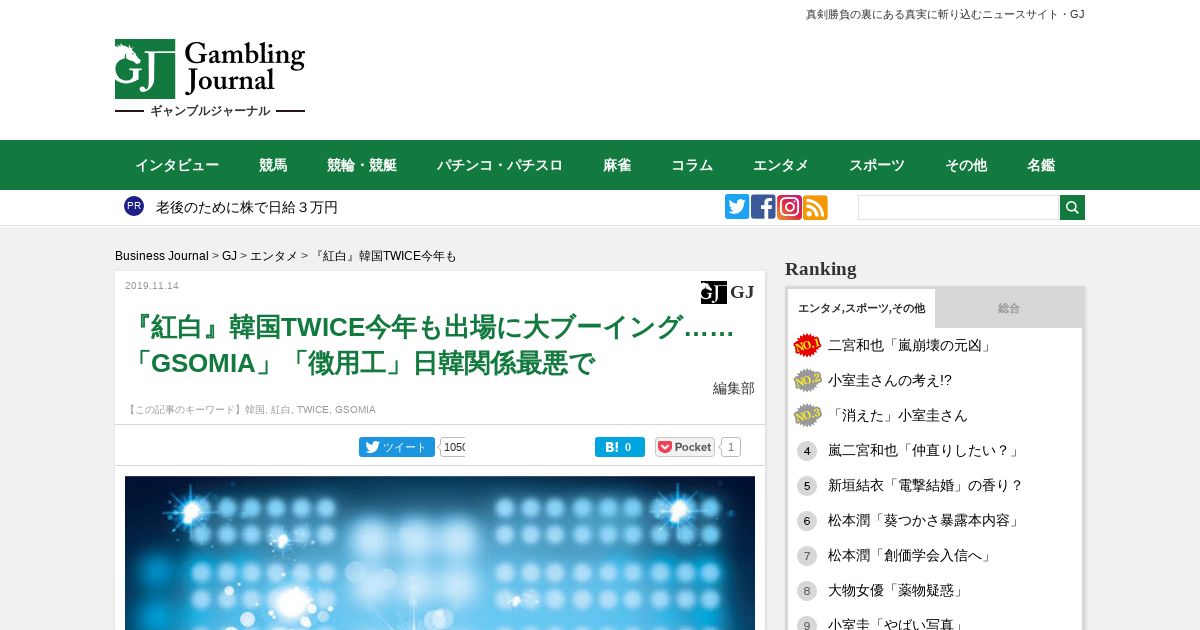Open the パチンコ・パチスロ menu
This screenshot has width=1200, height=630.
tap(500, 165)
